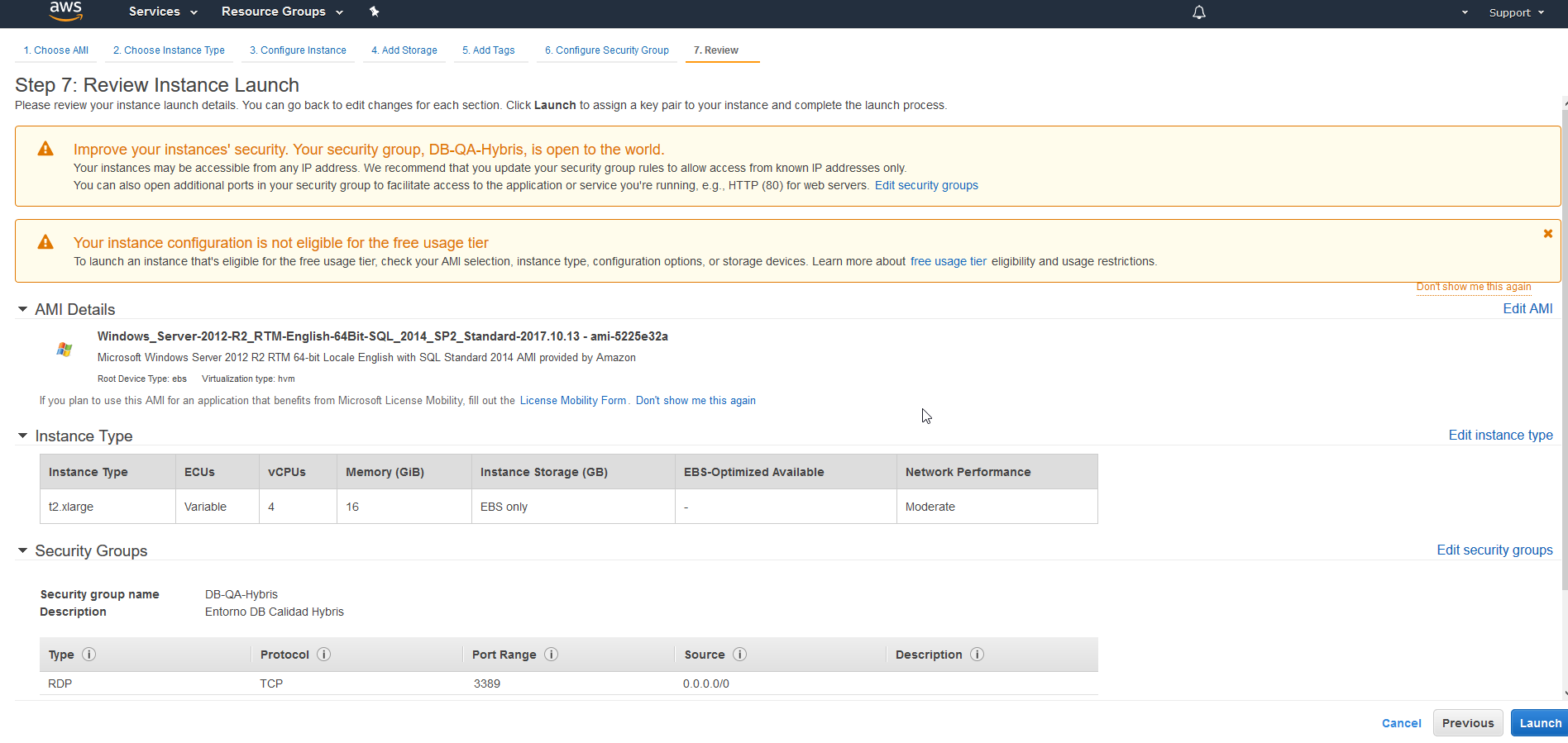Open the License Mobility Form link

click(x=572, y=401)
